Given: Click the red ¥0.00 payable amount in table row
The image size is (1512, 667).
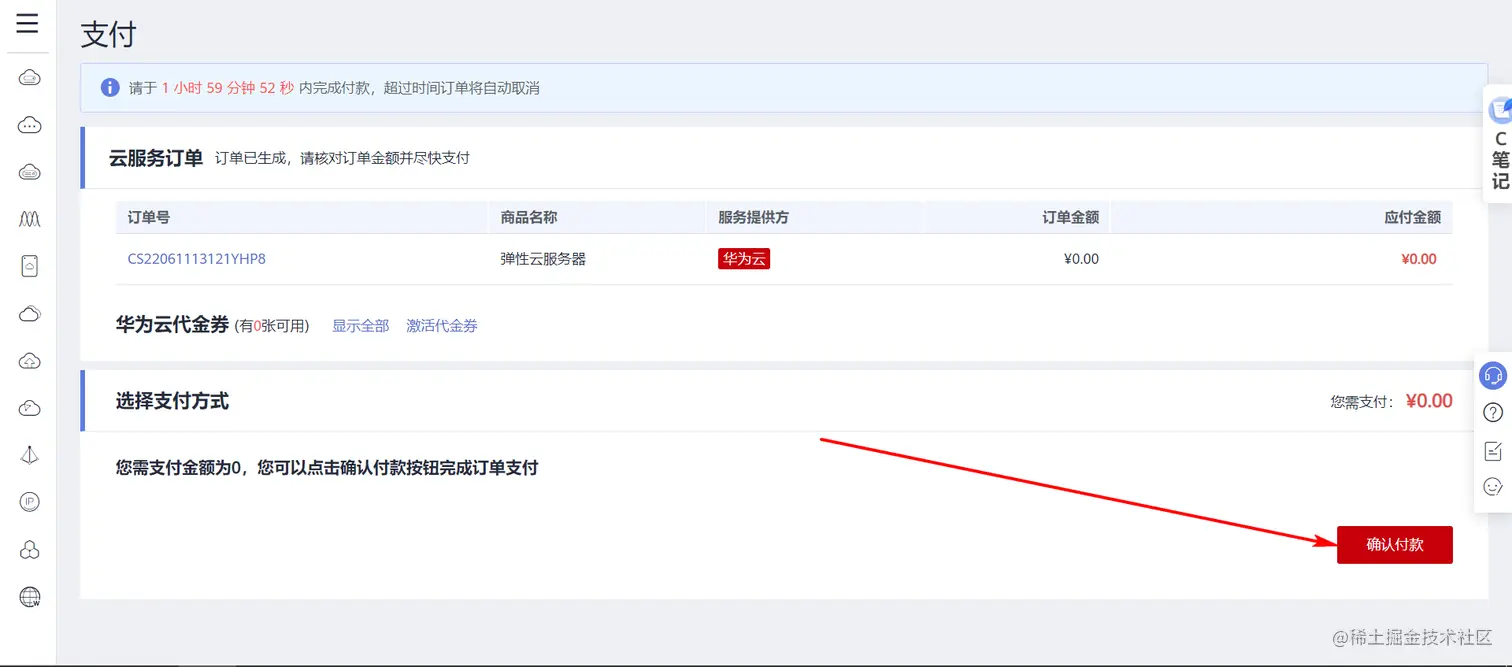Looking at the screenshot, I should tap(1419, 259).
